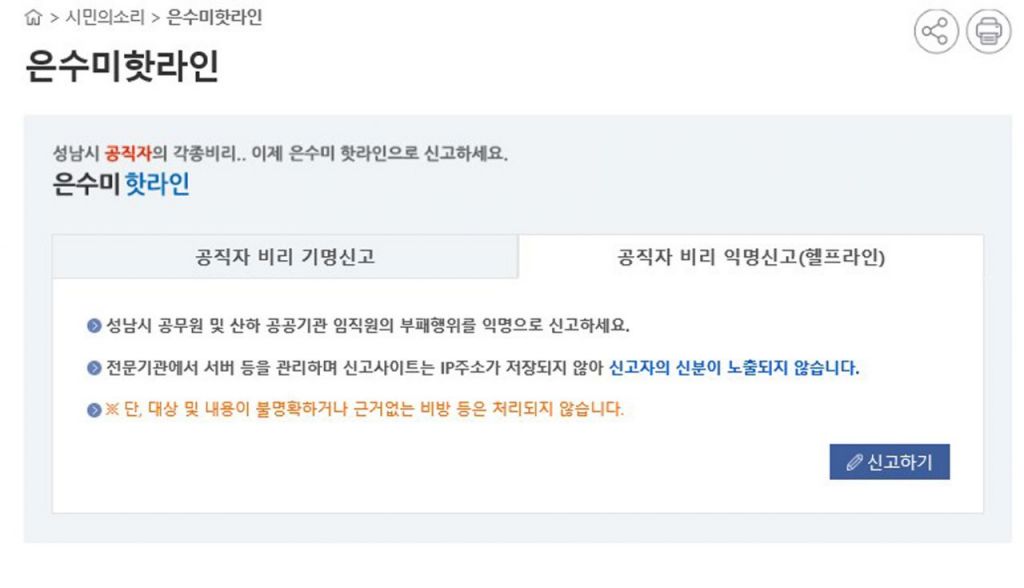The image size is (1024, 588).
Task: Switch to the 공직자 비리 기명신고 tab
Action: coord(285,257)
